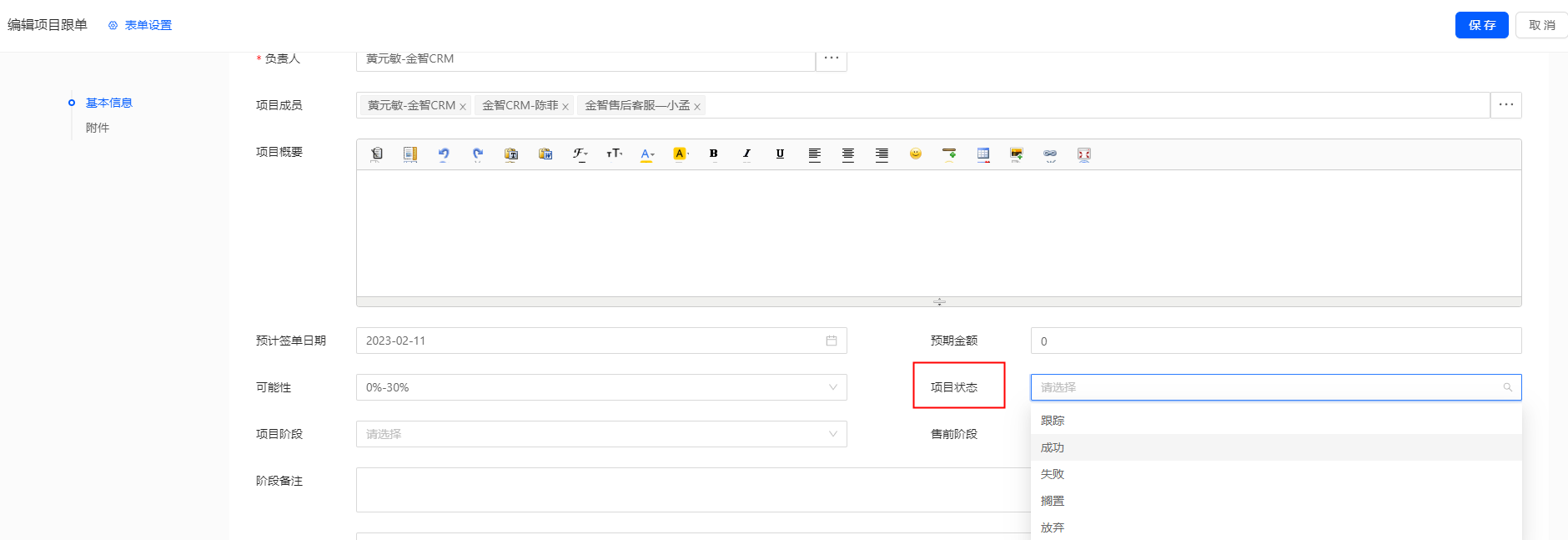Select 成功 from status dropdown
Viewport: 1568px width, 540px height.
(1276, 447)
